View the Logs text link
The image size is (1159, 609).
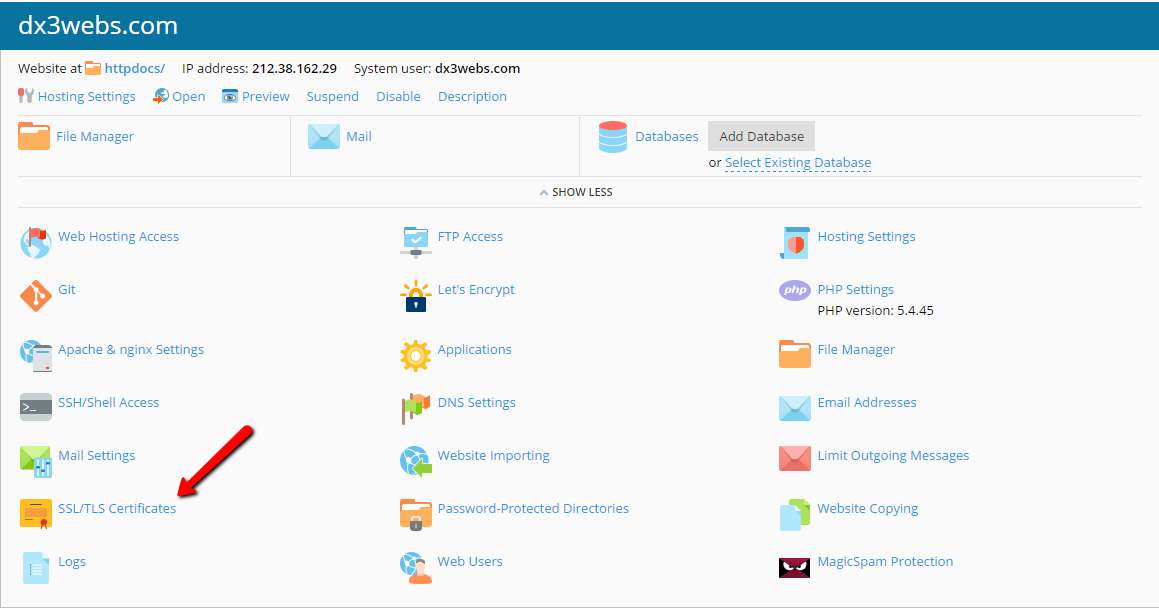[x=72, y=562]
